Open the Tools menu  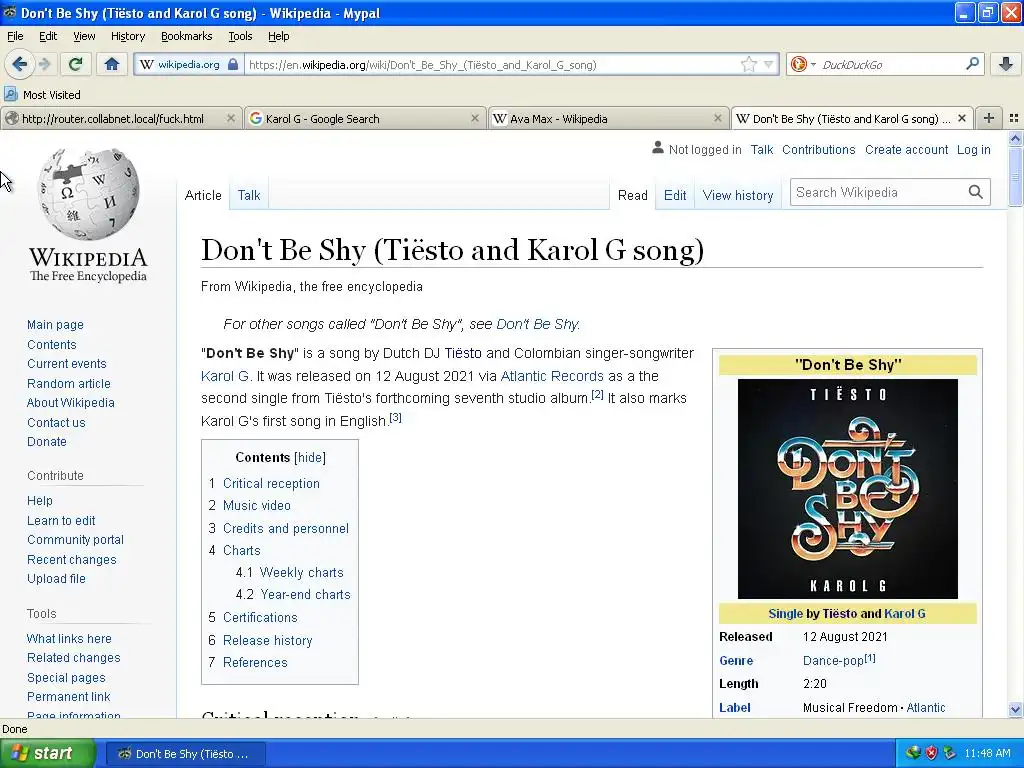(240, 36)
